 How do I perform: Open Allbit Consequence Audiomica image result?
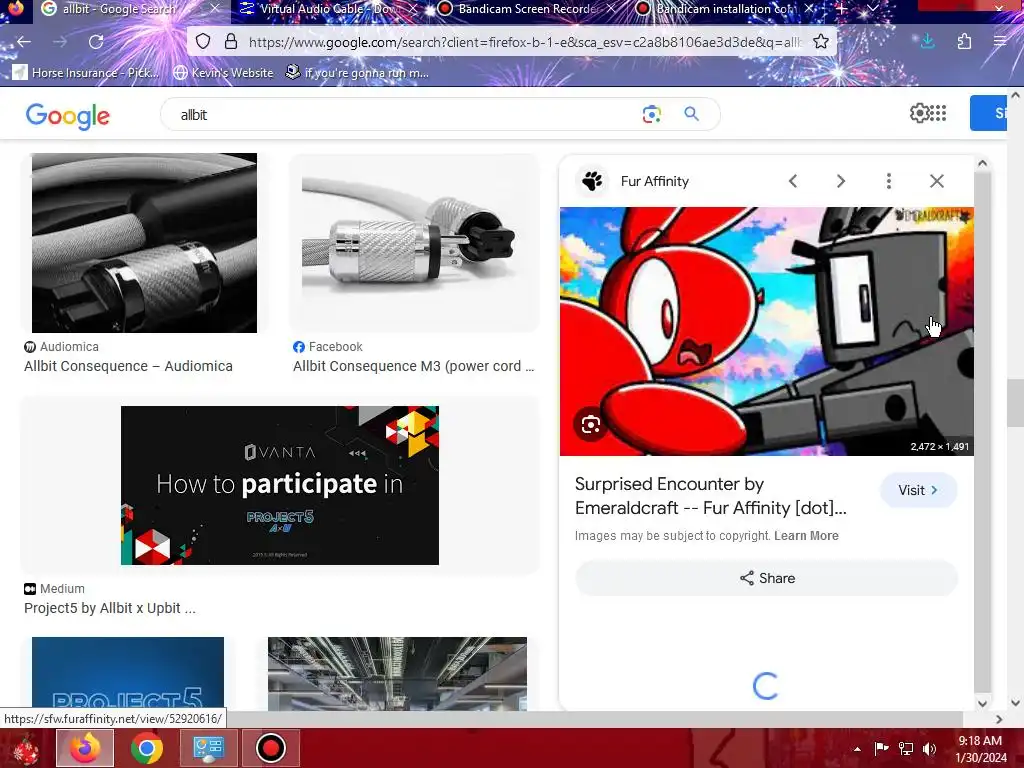pos(144,243)
